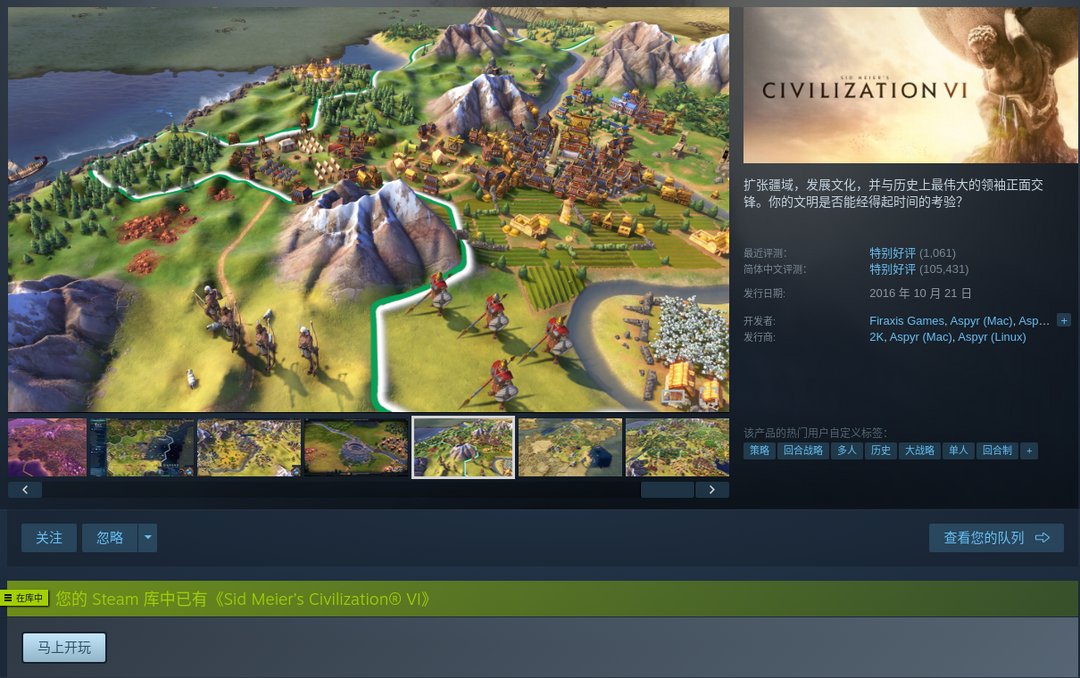1080x678 pixels.
Task: Click the plus icon next to the developer list
Action: click(1063, 320)
